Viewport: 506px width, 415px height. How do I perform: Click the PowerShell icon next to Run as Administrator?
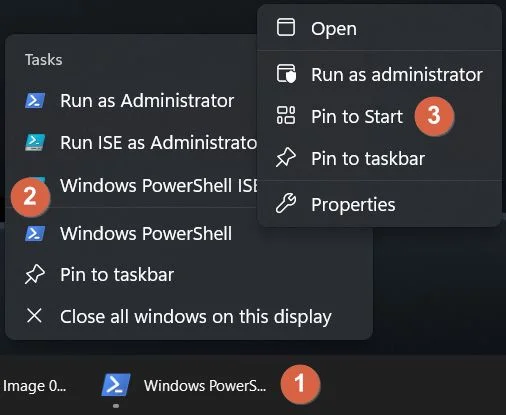coord(35,100)
